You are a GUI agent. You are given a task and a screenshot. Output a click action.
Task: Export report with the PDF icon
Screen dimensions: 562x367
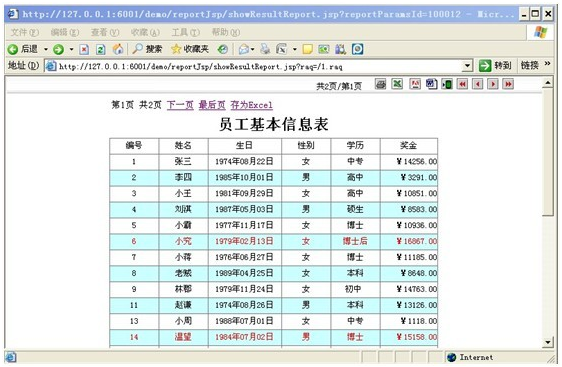coord(415,84)
